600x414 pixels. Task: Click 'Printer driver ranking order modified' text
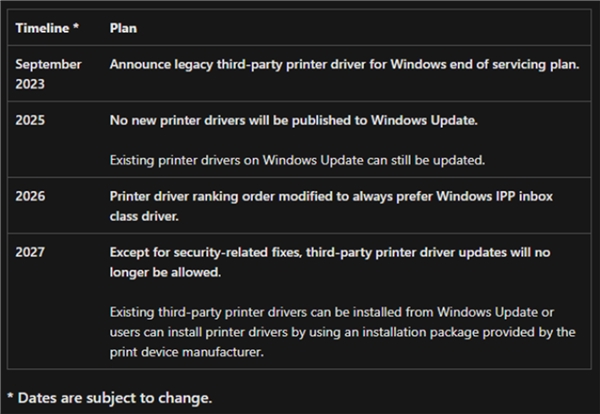point(230,196)
